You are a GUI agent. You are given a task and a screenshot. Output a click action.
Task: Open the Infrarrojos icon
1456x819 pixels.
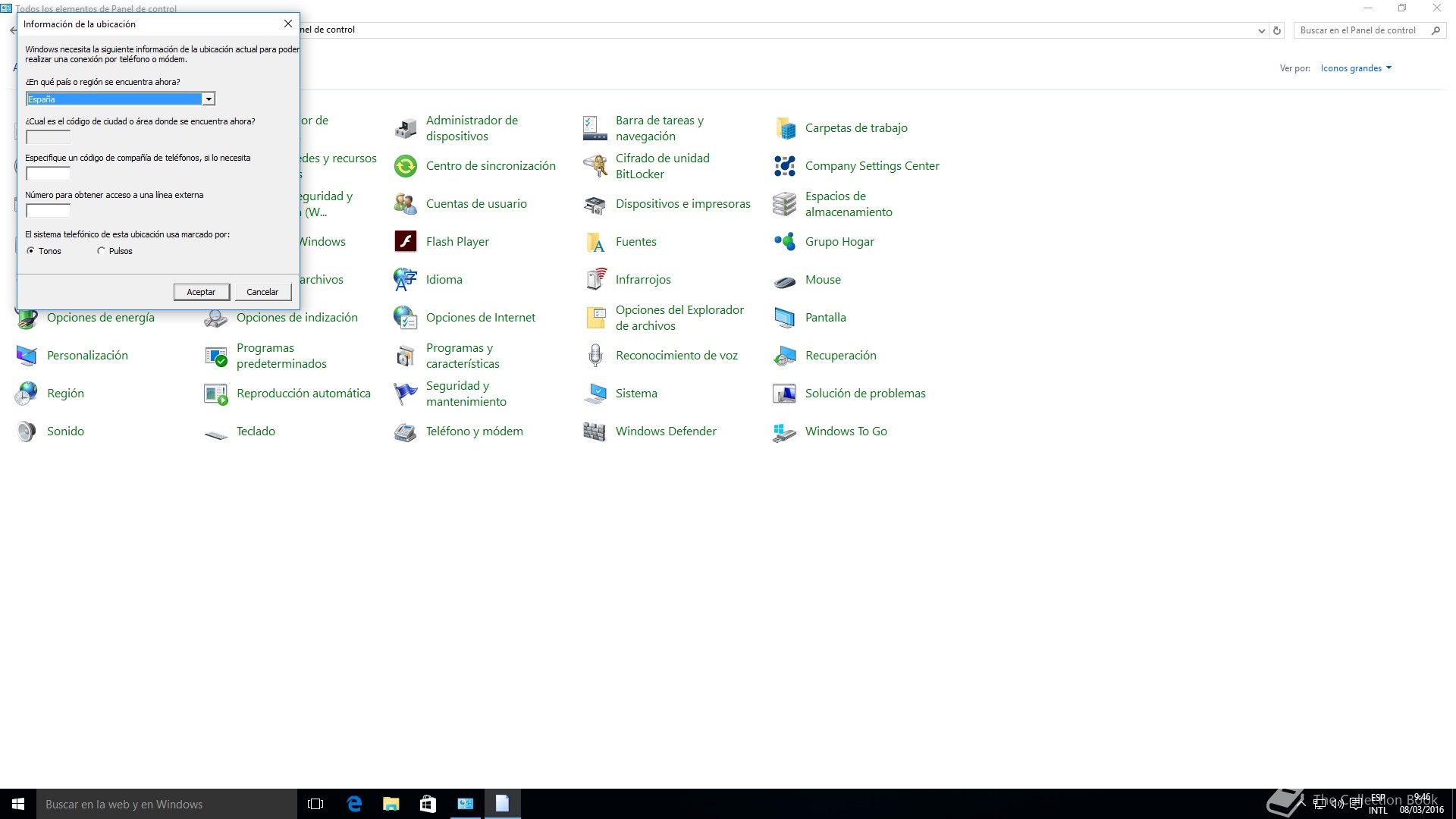(x=595, y=280)
